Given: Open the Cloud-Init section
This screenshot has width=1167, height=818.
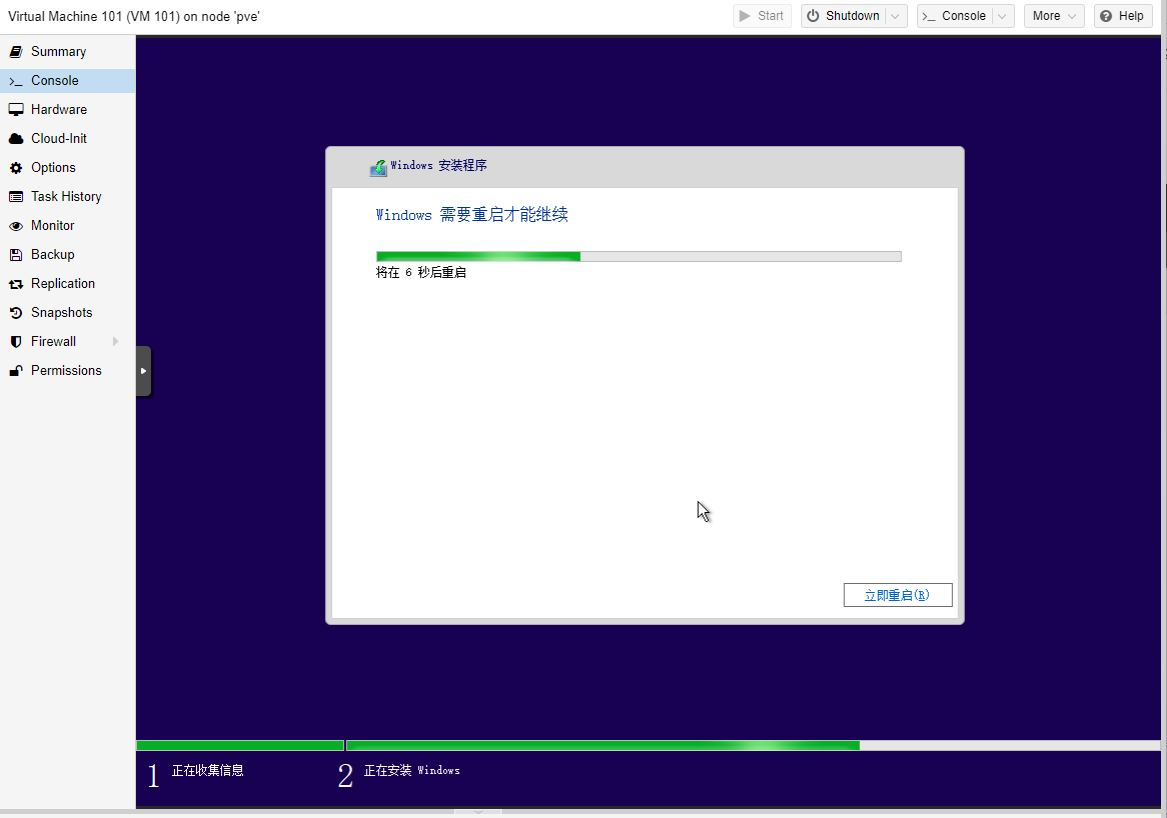Looking at the screenshot, I should tap(67, 138).
